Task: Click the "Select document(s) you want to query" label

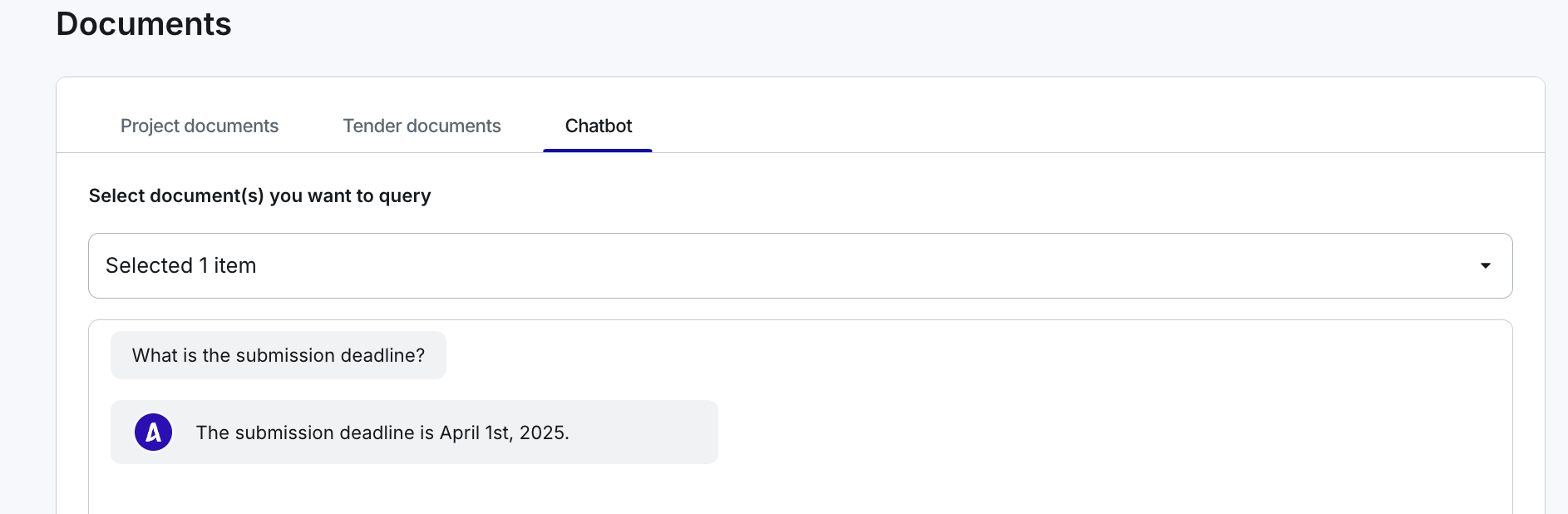Action: click(259, 195)
